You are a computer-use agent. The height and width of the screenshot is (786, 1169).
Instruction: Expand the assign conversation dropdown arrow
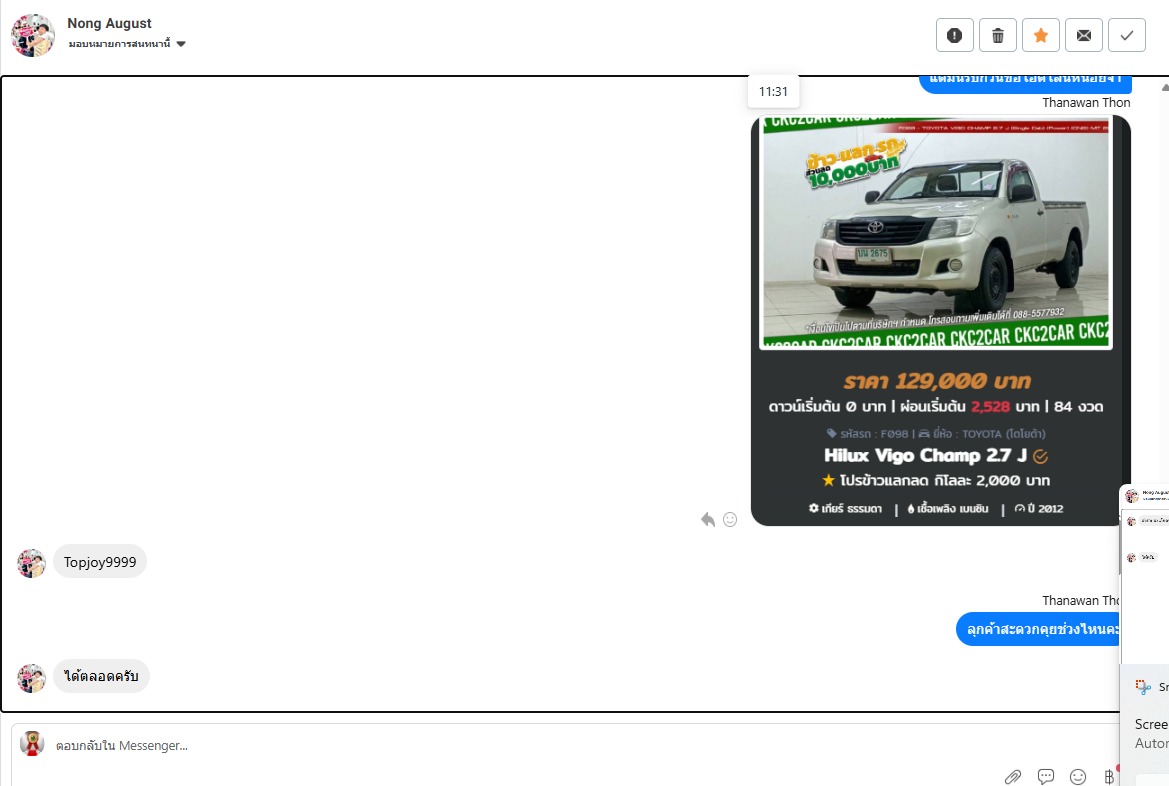click(180, 44)
